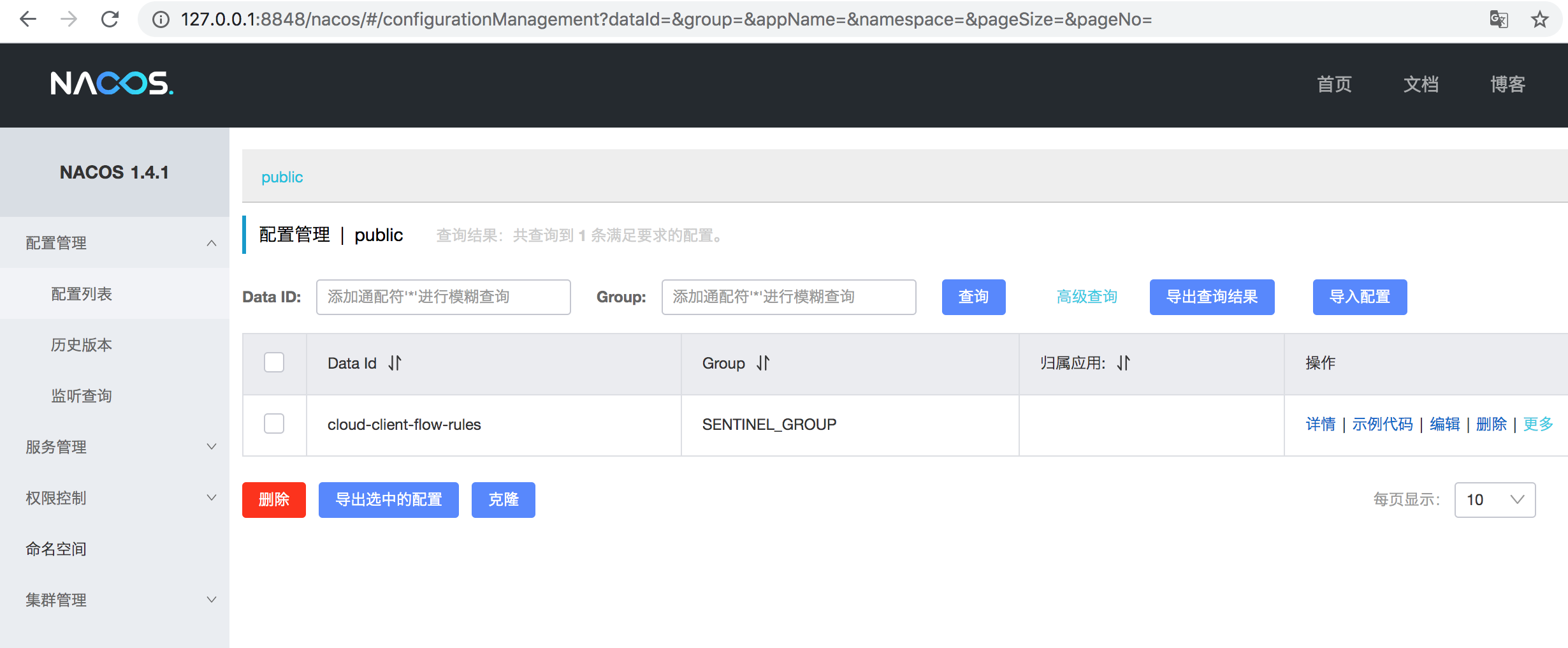Click the 导出选中的配置 button
Image resolution: width=1568 pixels, height=648 pixels.
(x=389, y=499)
